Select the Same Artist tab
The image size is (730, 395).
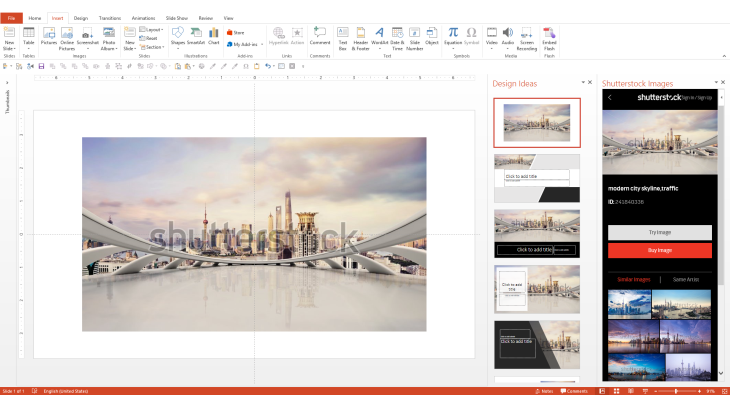point(686,279)
